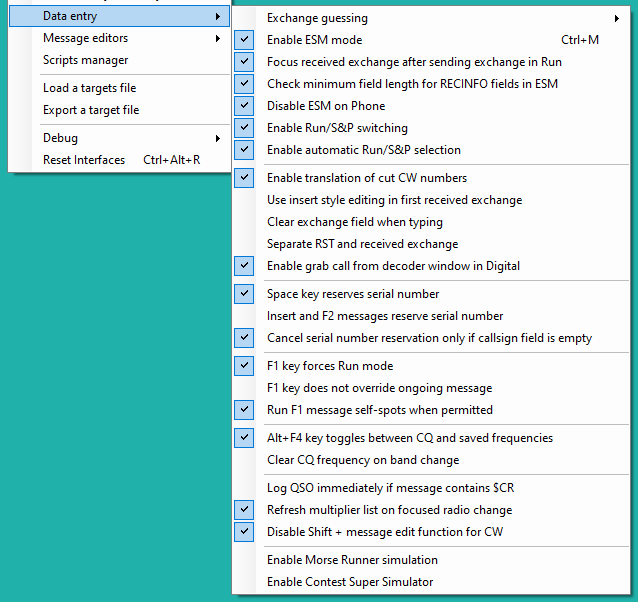Toggle Run F1 message self-spots when permitted
Screen dimensions: 638x602
(431, 410)
